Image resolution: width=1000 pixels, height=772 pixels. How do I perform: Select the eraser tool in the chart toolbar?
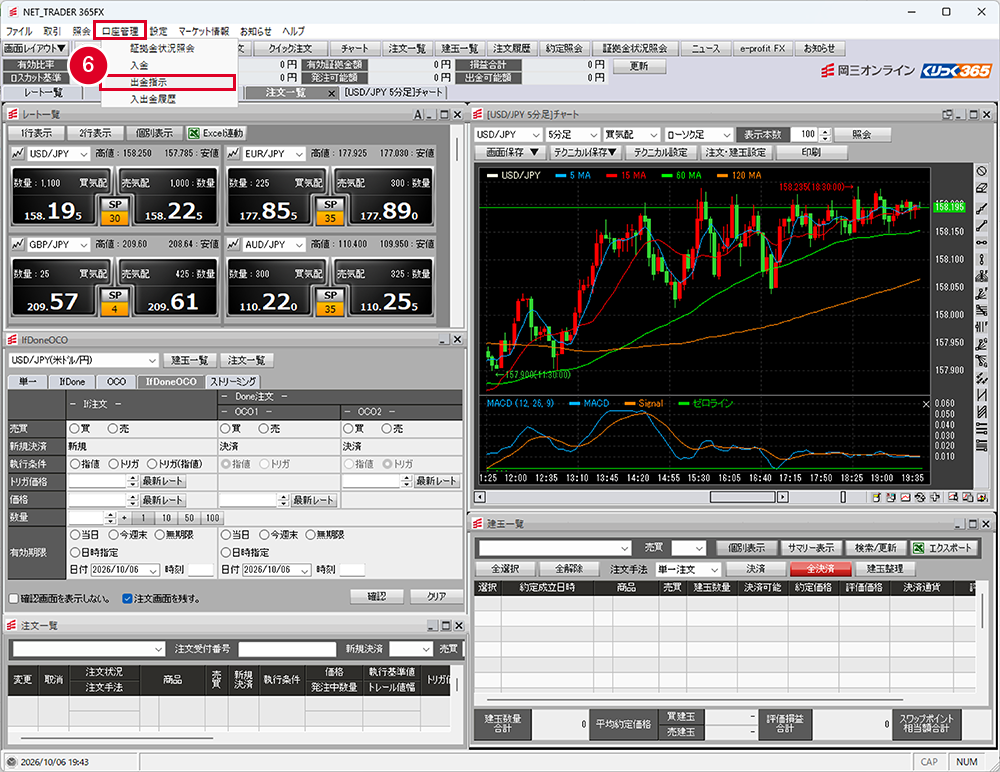pos(982,188)
